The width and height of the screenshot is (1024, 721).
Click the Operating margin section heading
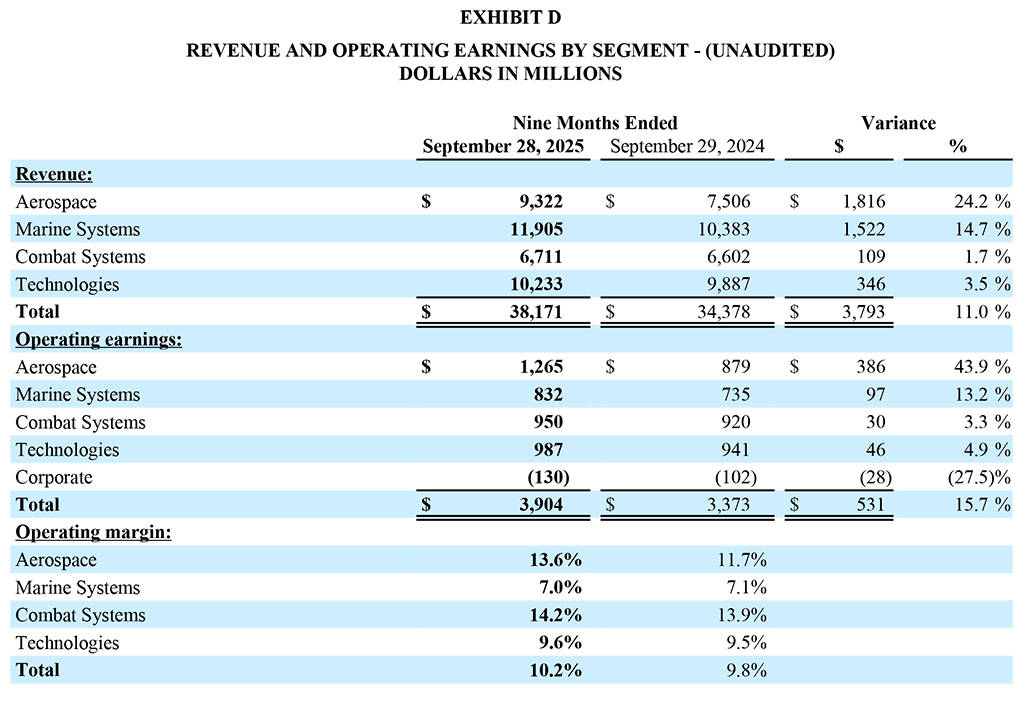click(x=92, y=532)
